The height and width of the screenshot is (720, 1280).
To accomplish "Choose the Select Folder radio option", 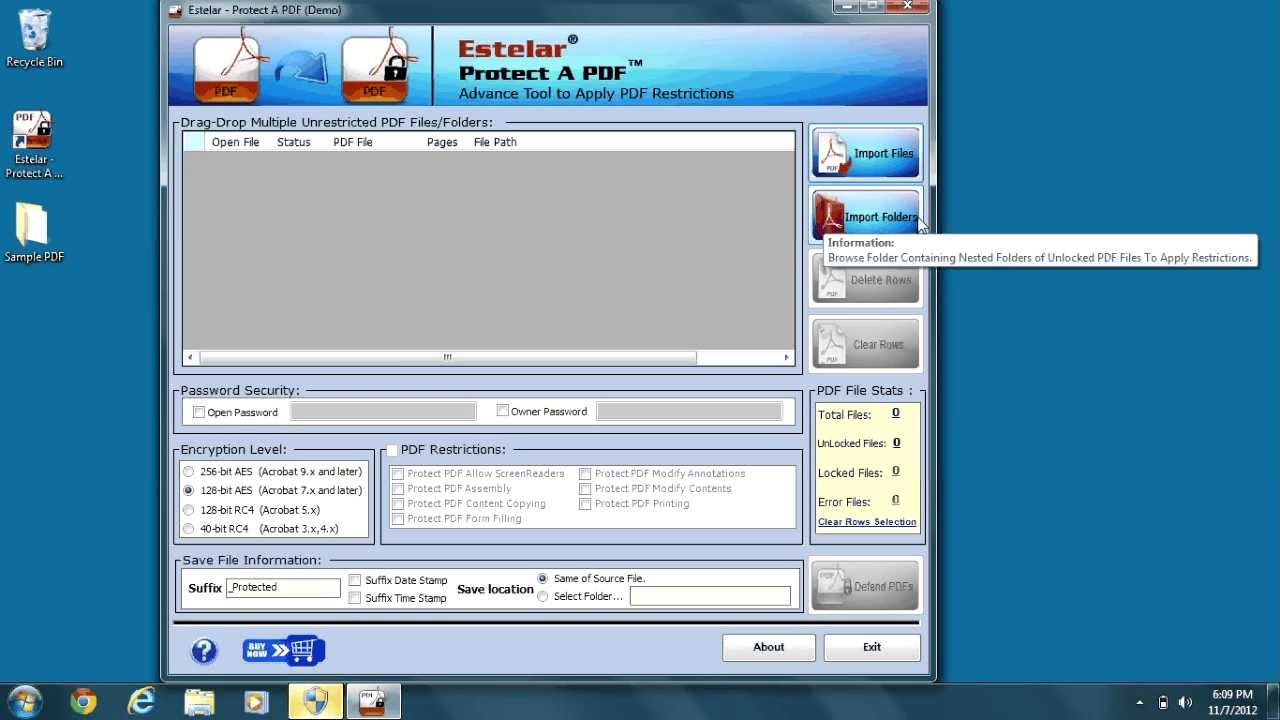I will pos(543,596).
